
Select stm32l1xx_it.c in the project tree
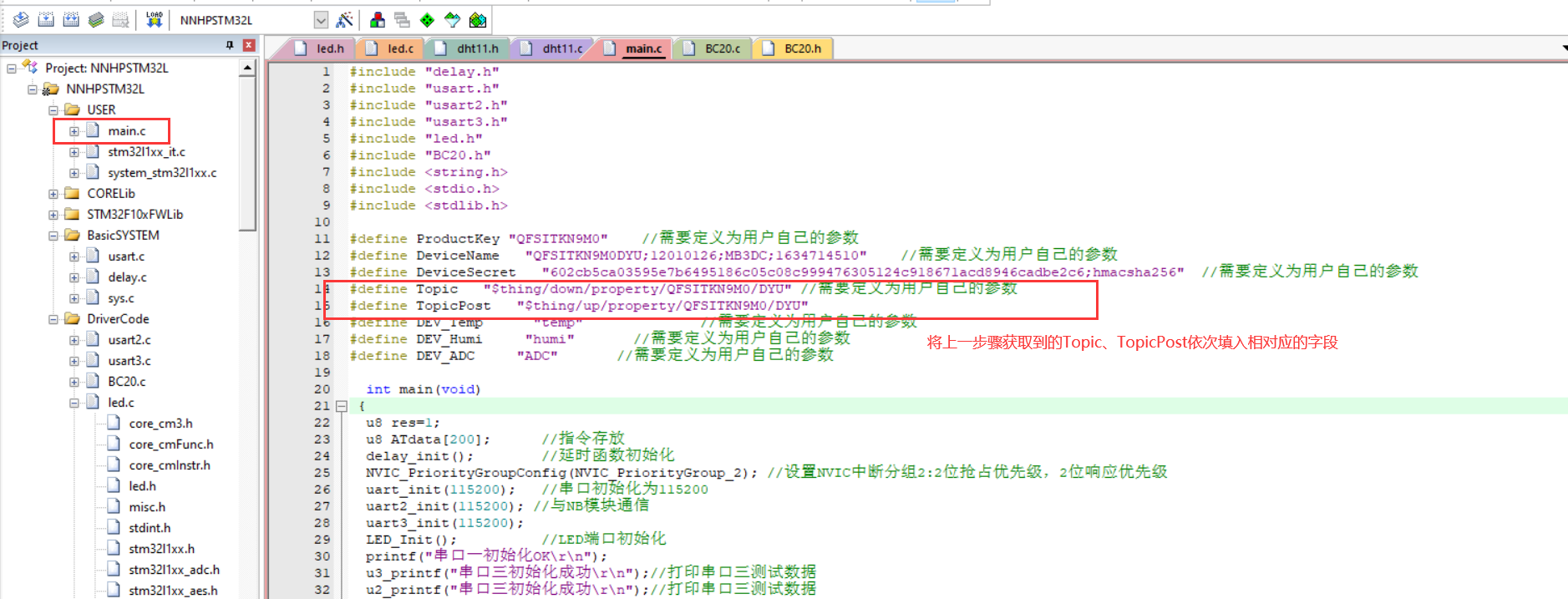click(x=146, y=152)
